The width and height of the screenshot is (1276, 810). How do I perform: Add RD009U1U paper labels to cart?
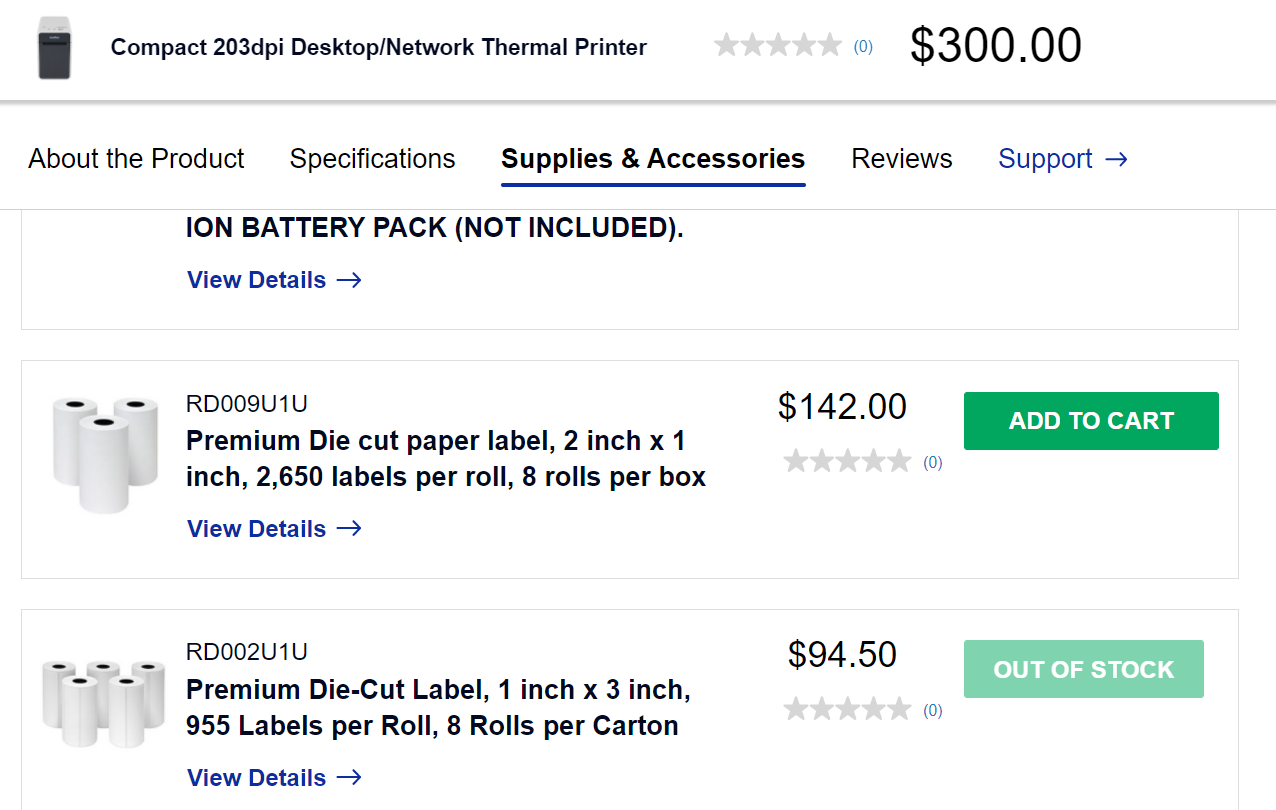(x=1091, y=421)
